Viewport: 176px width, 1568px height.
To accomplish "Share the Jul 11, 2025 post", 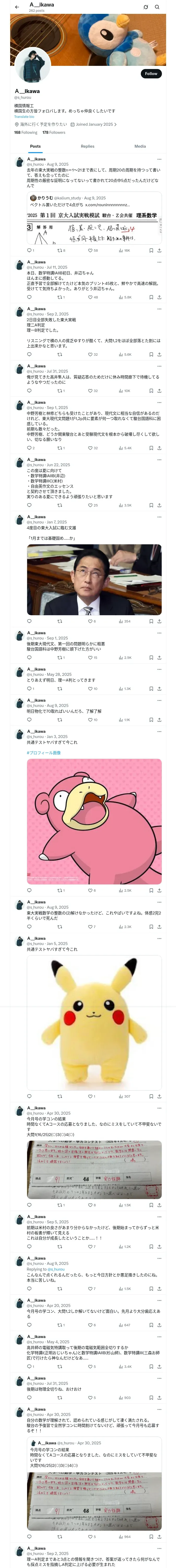I will [159, 297].
